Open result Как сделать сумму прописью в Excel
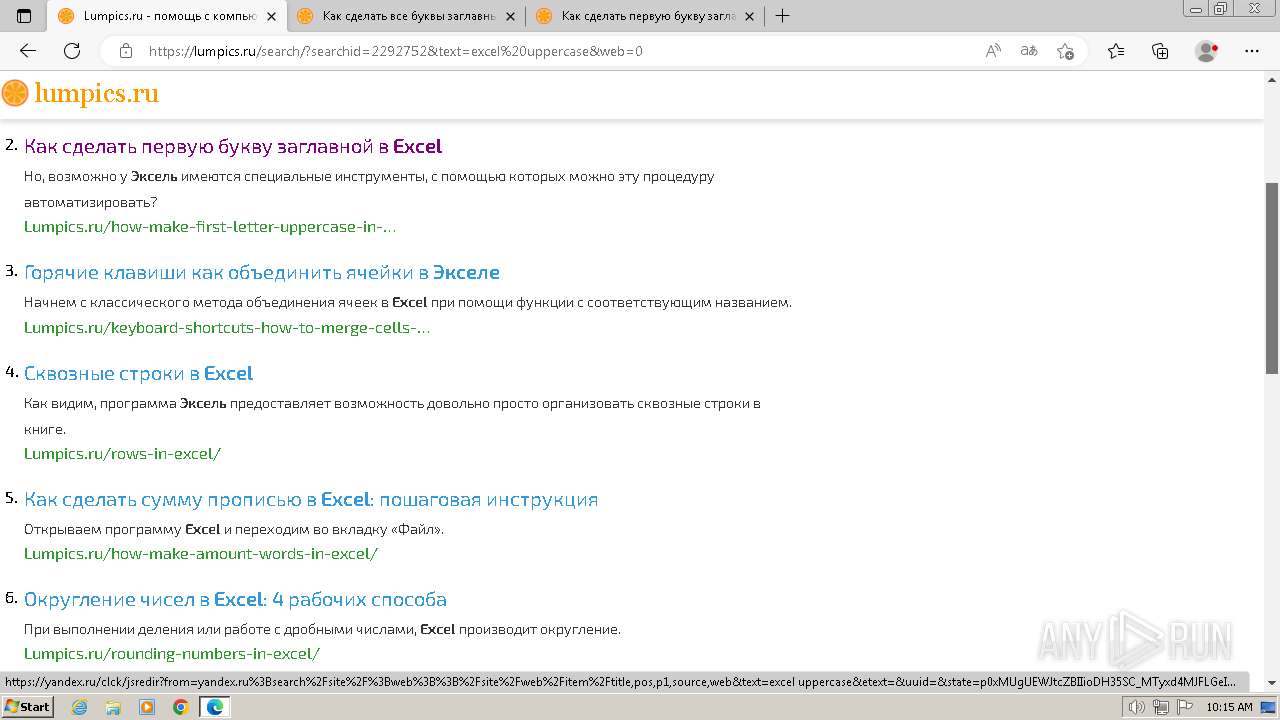 click(x=311, y=499)
